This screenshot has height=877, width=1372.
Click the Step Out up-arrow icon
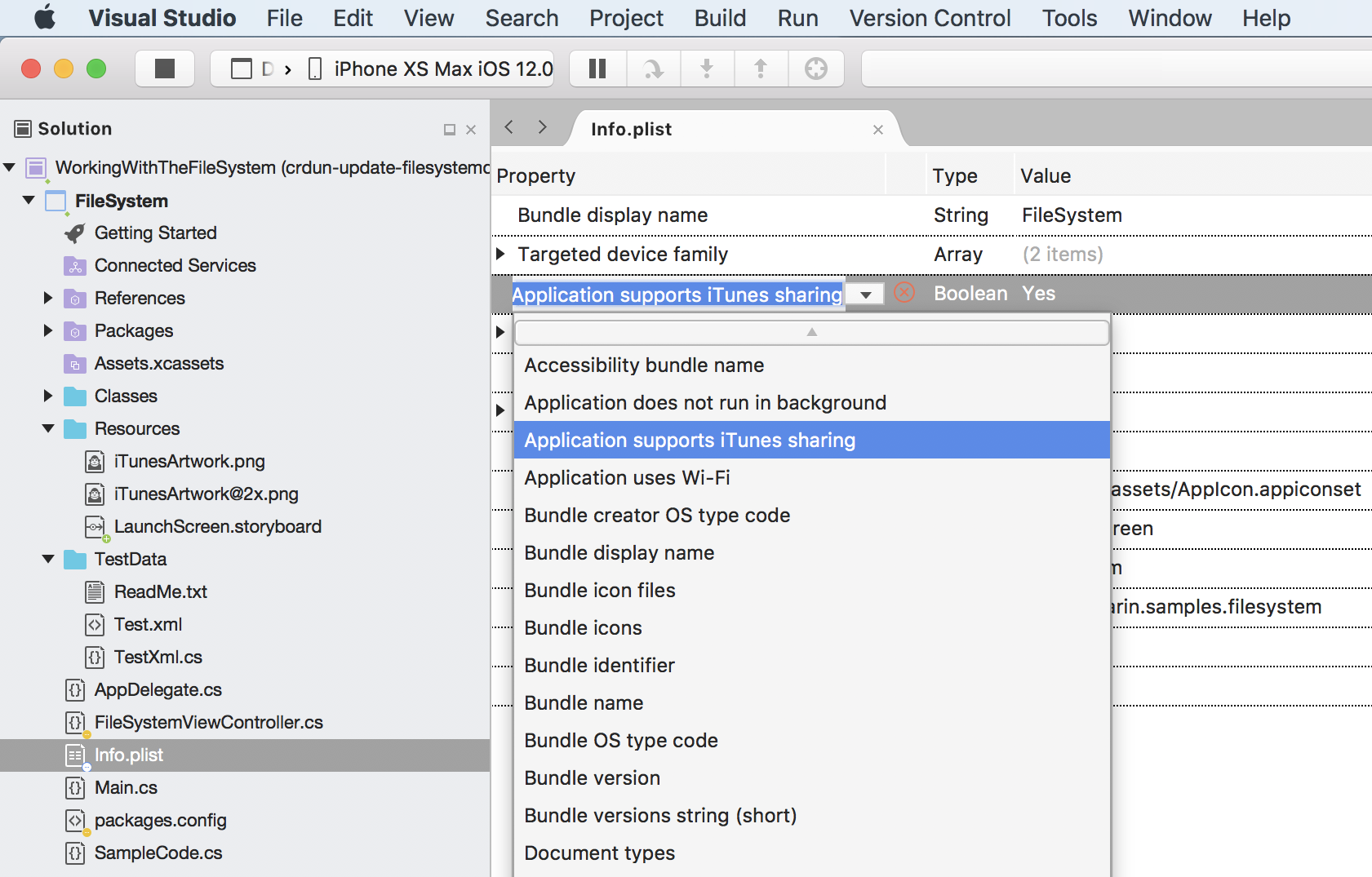761,69
